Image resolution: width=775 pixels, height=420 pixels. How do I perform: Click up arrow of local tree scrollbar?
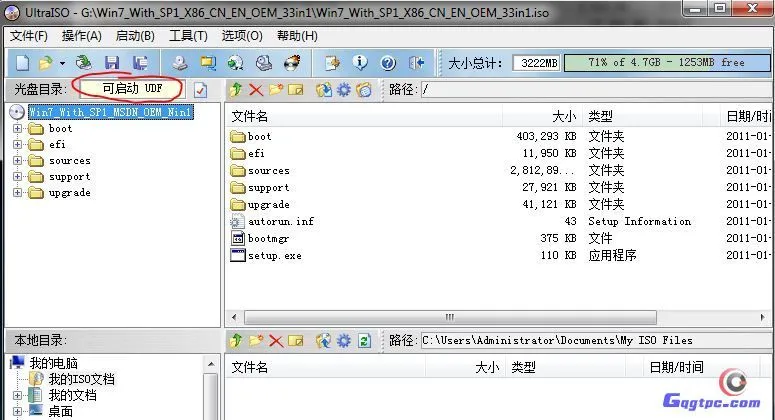pos(211,365)
